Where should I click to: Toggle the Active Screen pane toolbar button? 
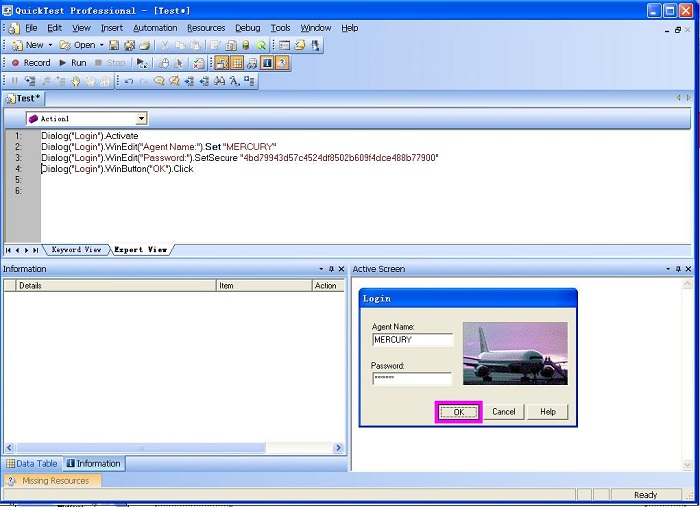click(x=222, y=63)
